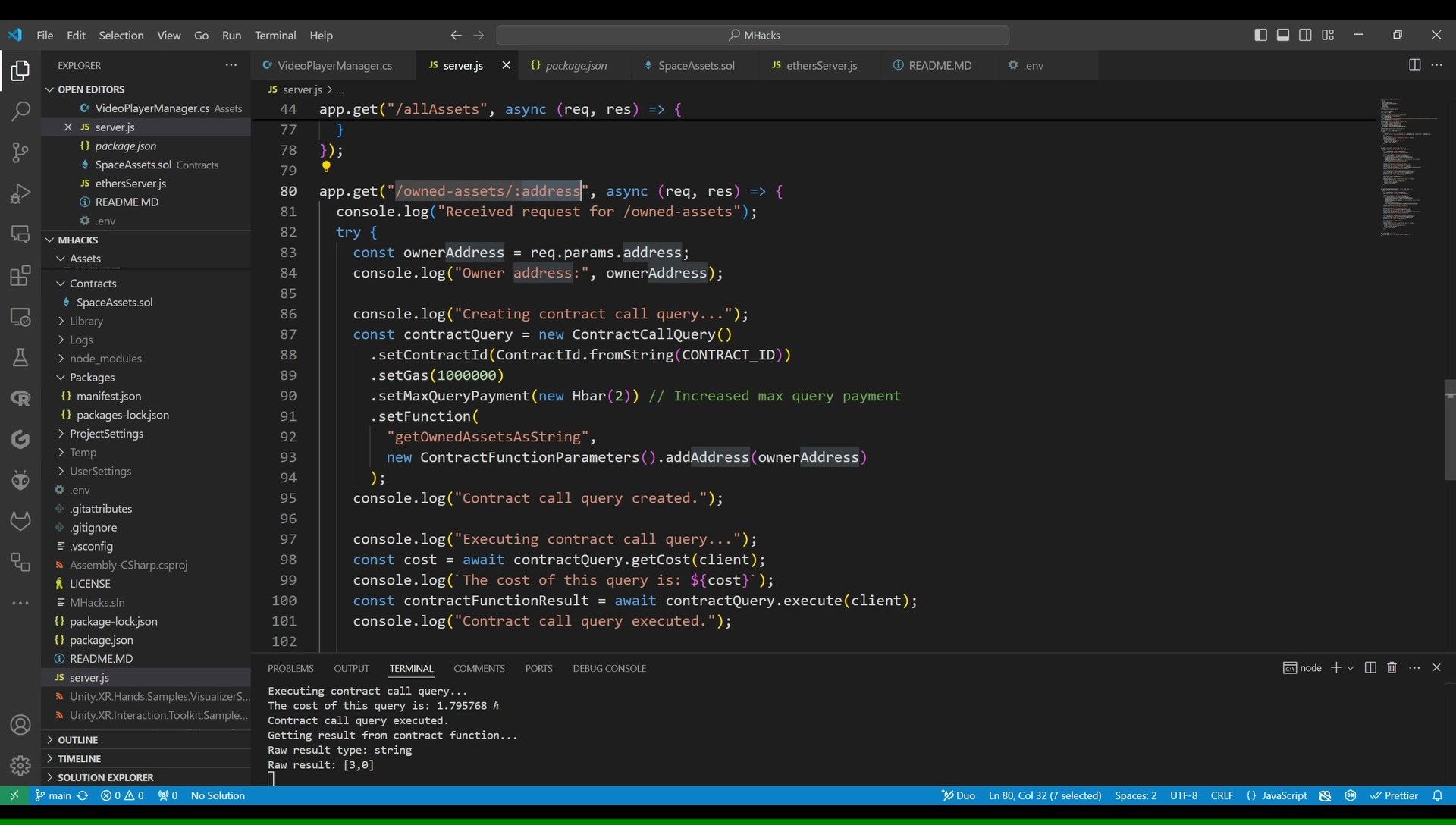Click the UTF-8 encoding button
This screenshot has width=1456, height=825.
(1183, 795)
